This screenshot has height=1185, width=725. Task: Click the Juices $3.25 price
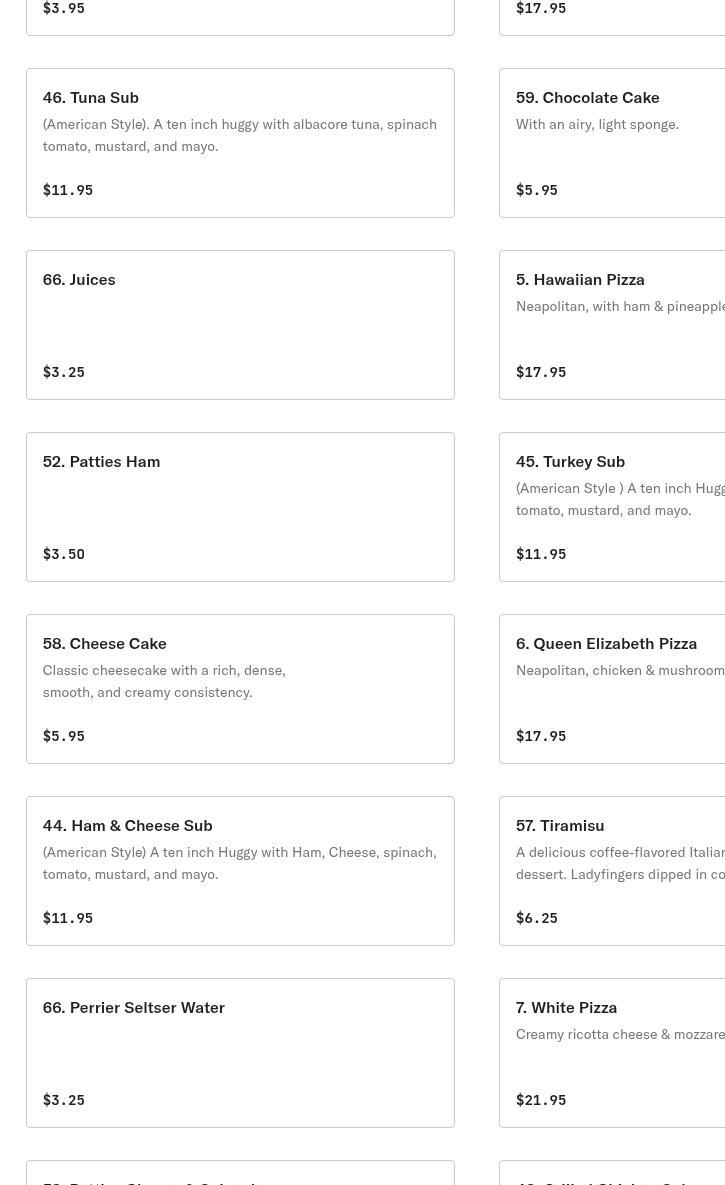point(64,372)
